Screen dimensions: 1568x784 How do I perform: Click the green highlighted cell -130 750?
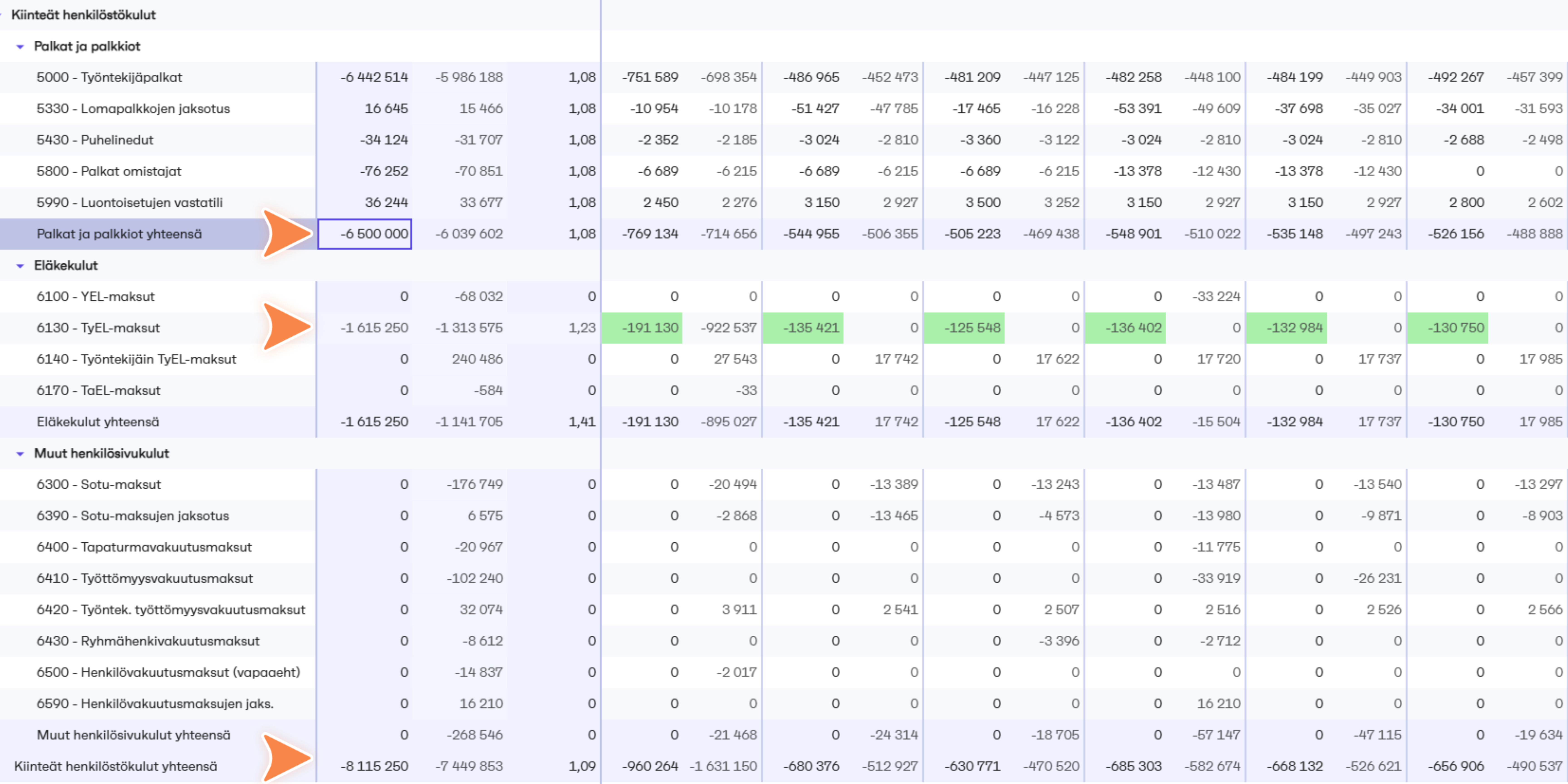(x=1448, y=328)
